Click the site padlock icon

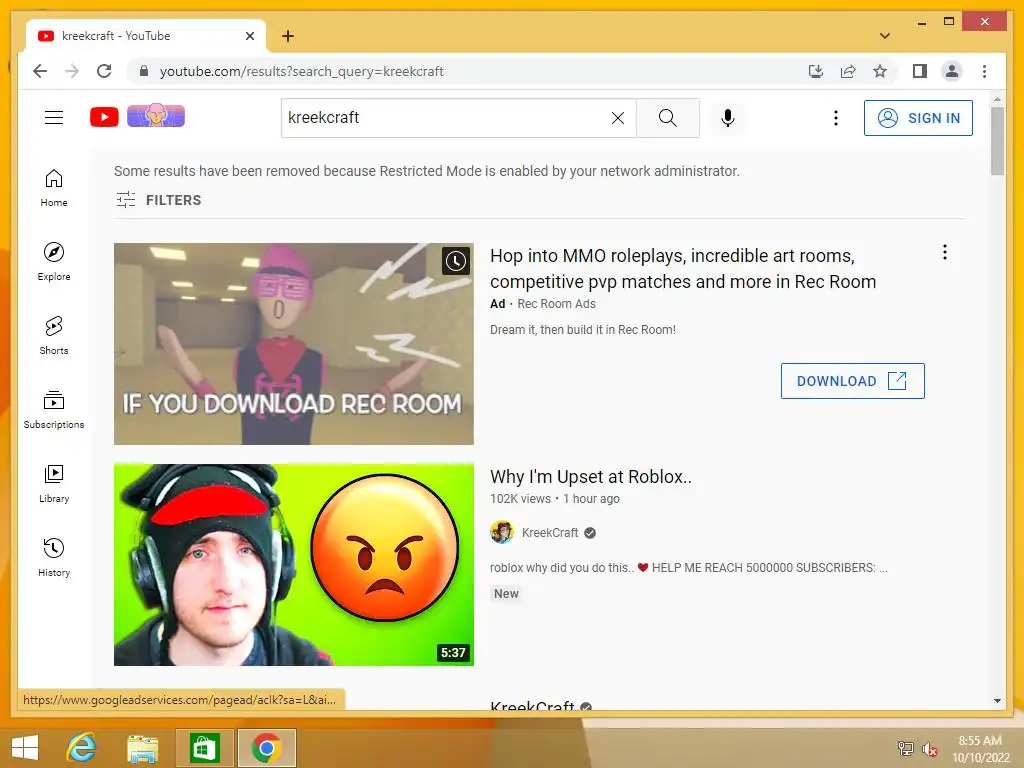pyautogui.click(x=144, y=71)
